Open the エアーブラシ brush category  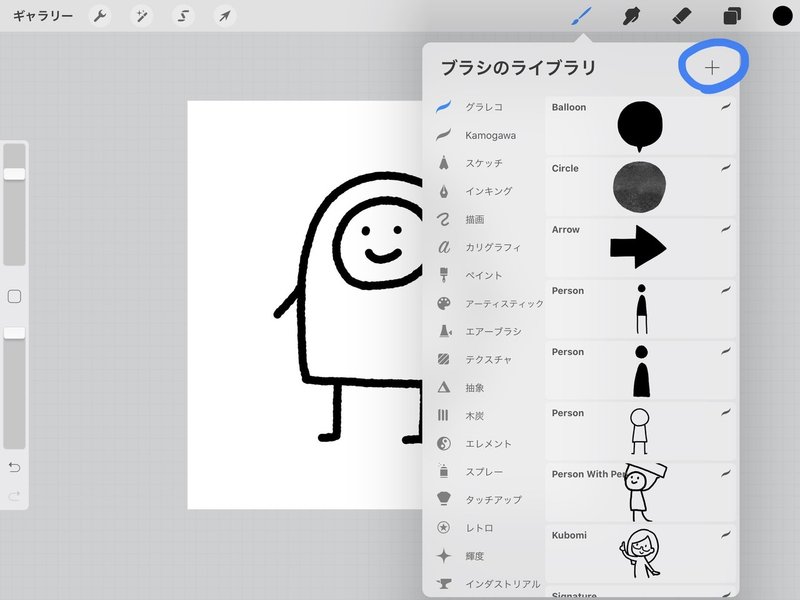pyautogui.click(x=484, y=332)
